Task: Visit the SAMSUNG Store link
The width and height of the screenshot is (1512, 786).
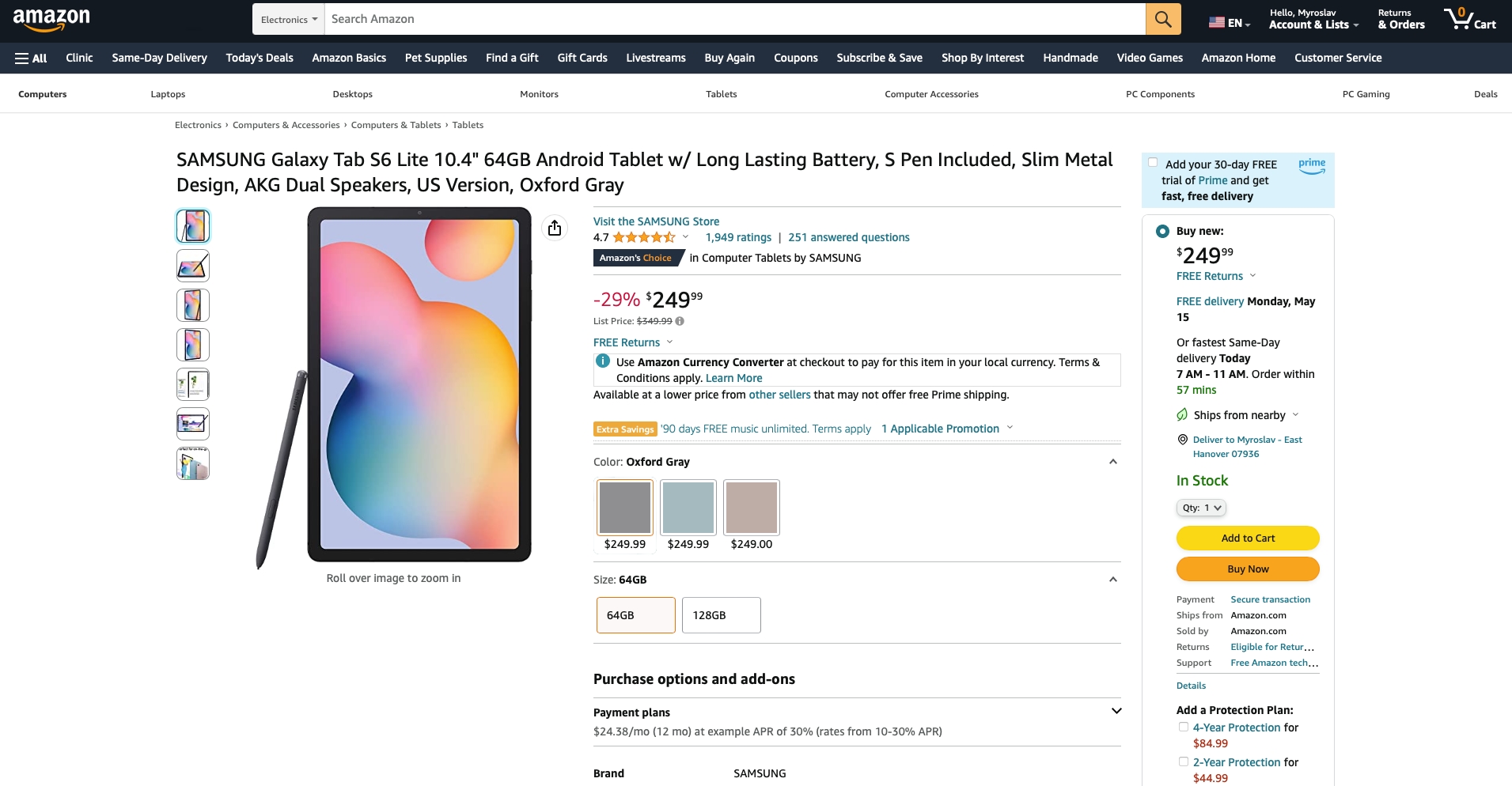Action: [656, 221]
